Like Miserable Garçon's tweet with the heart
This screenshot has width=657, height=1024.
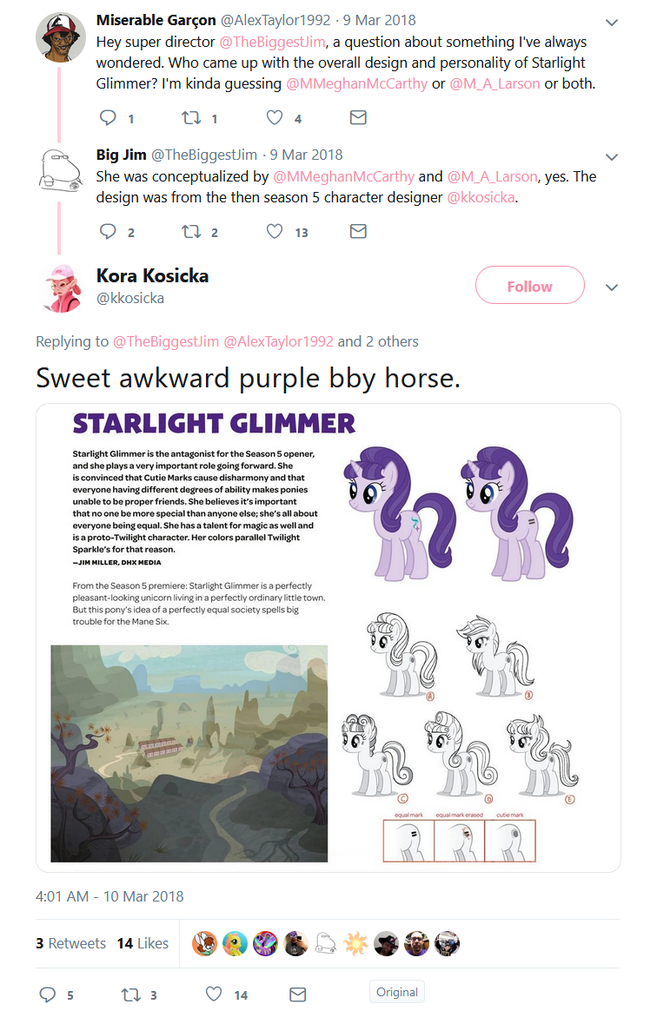point(273,118)
